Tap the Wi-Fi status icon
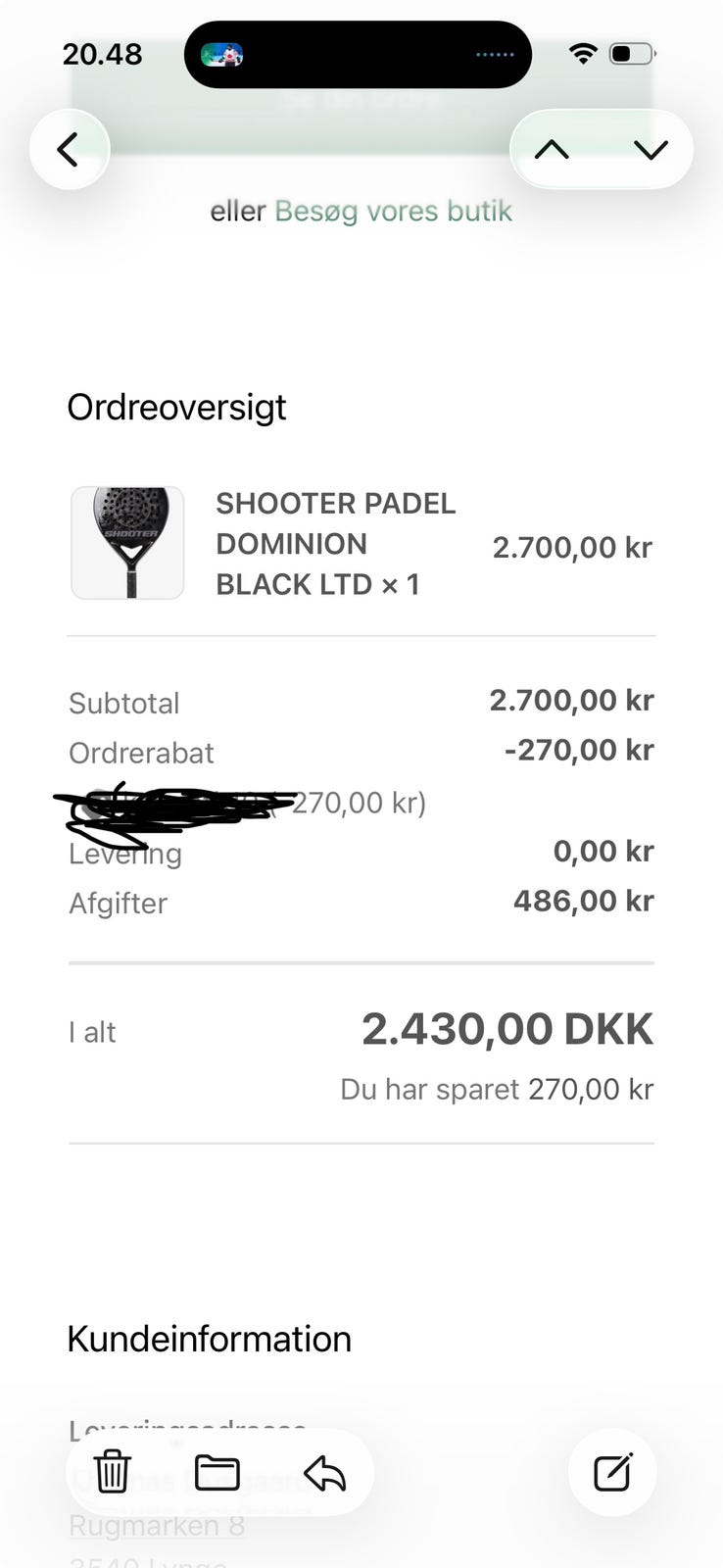This screenshot has height=1568, width=723. (x=583, y=54)
